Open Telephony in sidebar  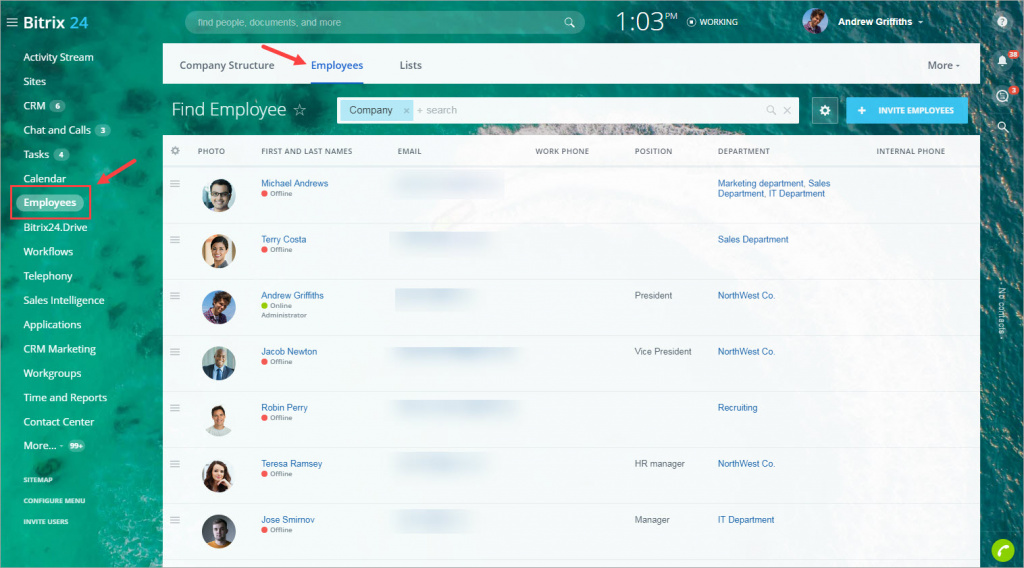tap(48, 276)
